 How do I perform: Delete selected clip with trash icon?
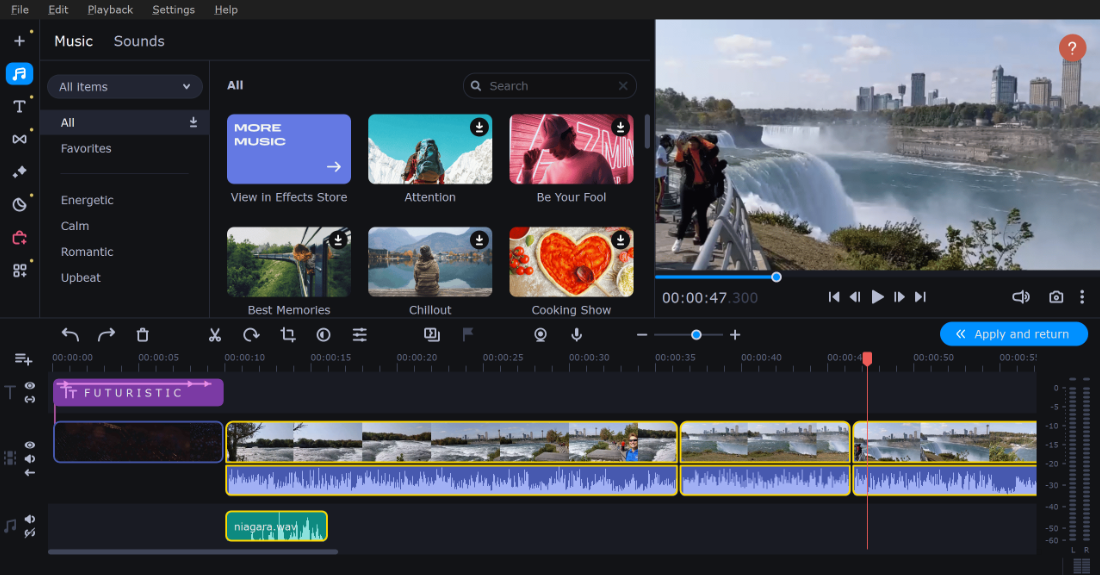point(142,335)
